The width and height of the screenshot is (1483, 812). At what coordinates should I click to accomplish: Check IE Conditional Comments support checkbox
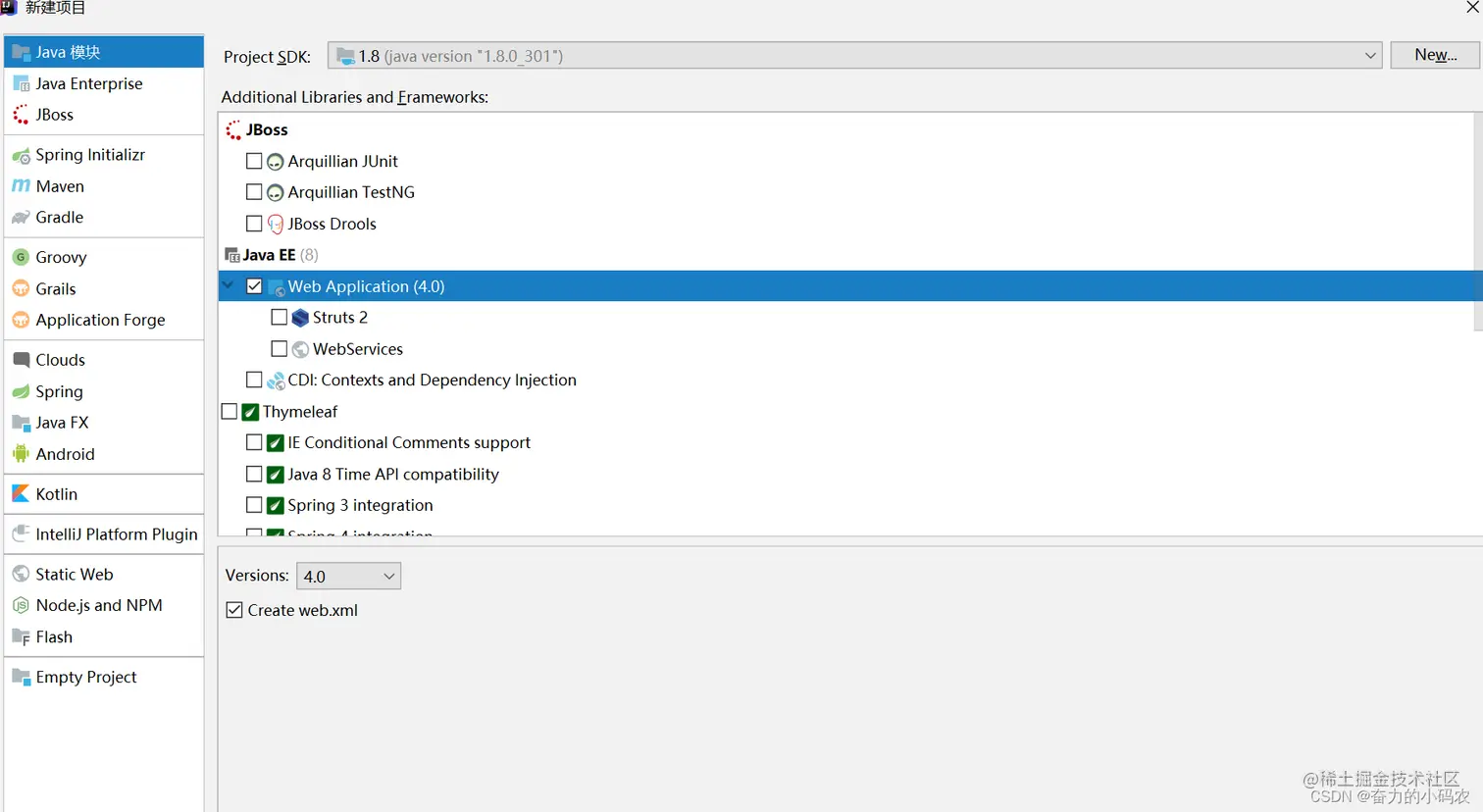click(254, 442)
